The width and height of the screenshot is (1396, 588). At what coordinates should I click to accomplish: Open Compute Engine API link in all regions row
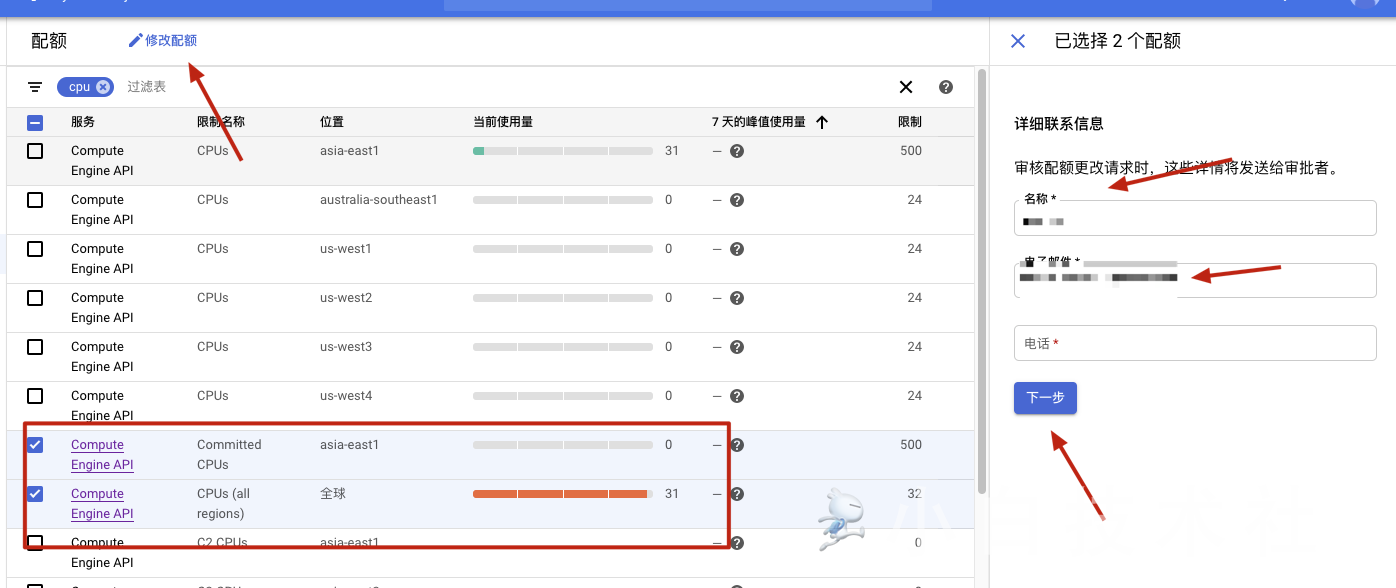102,504
